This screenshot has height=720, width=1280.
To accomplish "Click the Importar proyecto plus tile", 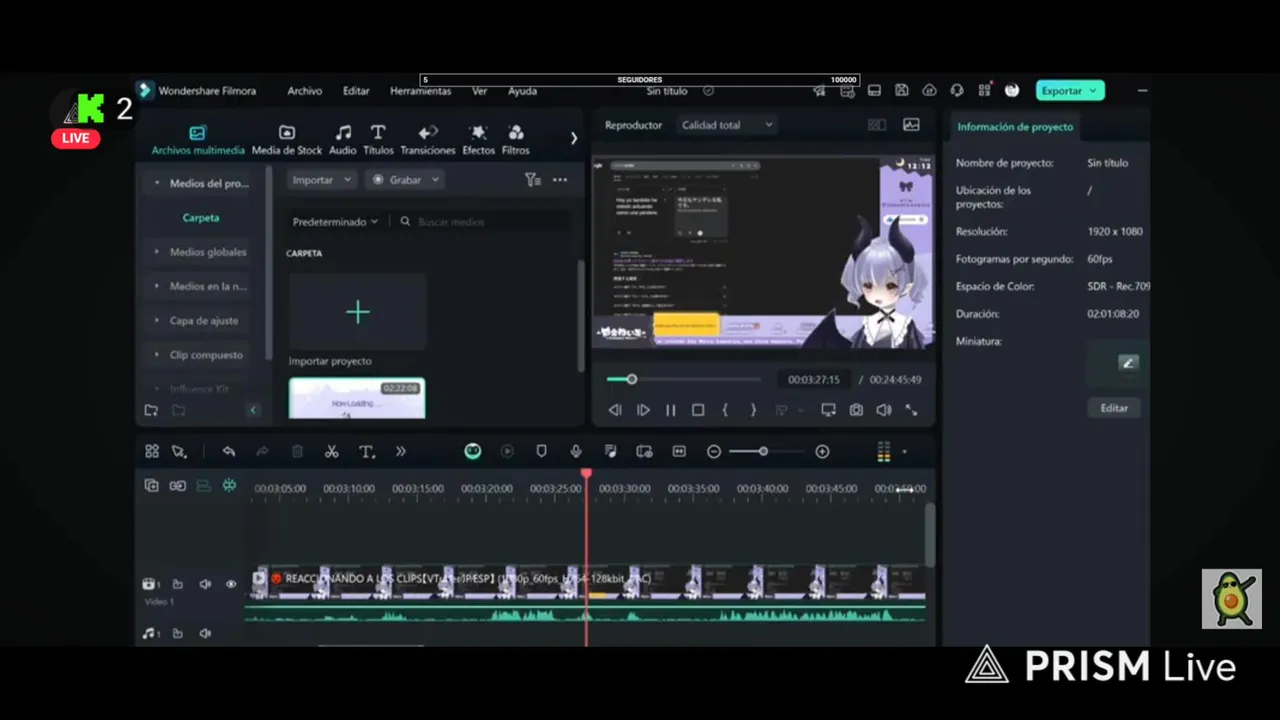I will coord(357,312).
